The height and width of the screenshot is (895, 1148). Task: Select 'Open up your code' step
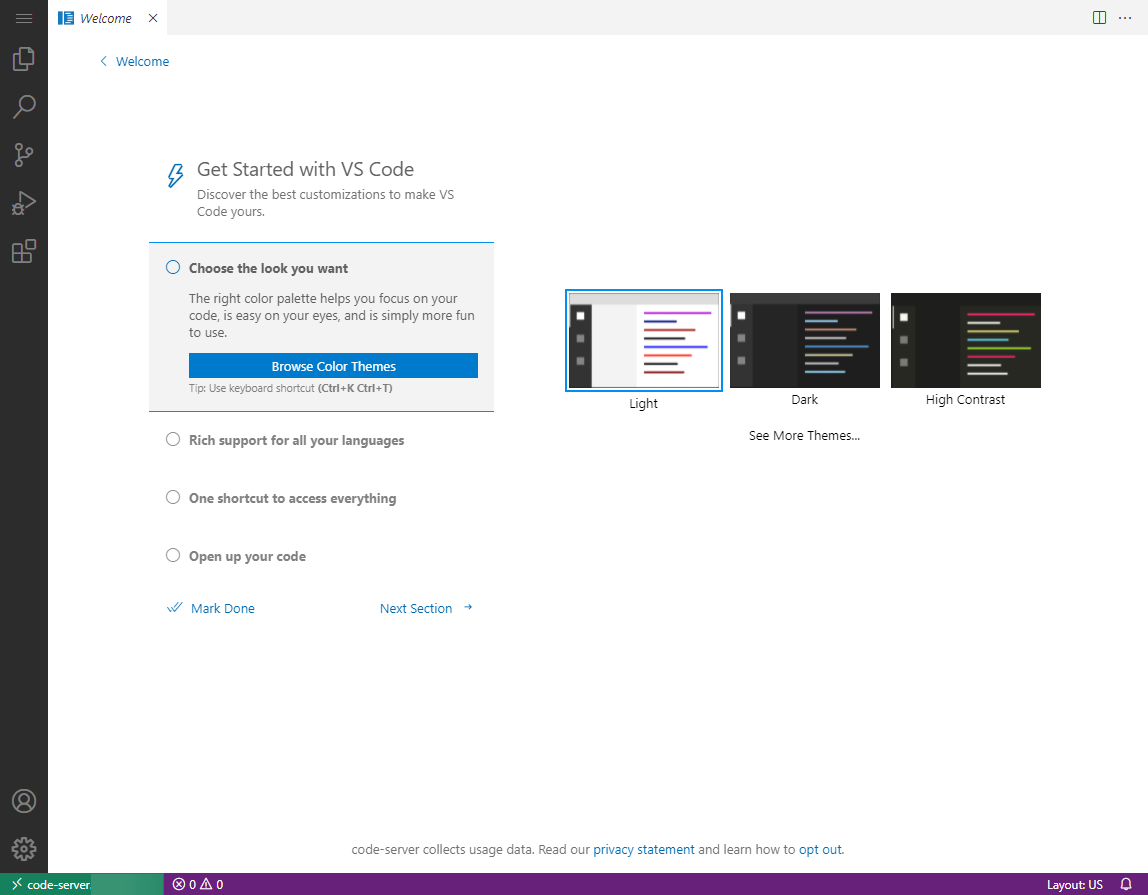tap(246, 556)
